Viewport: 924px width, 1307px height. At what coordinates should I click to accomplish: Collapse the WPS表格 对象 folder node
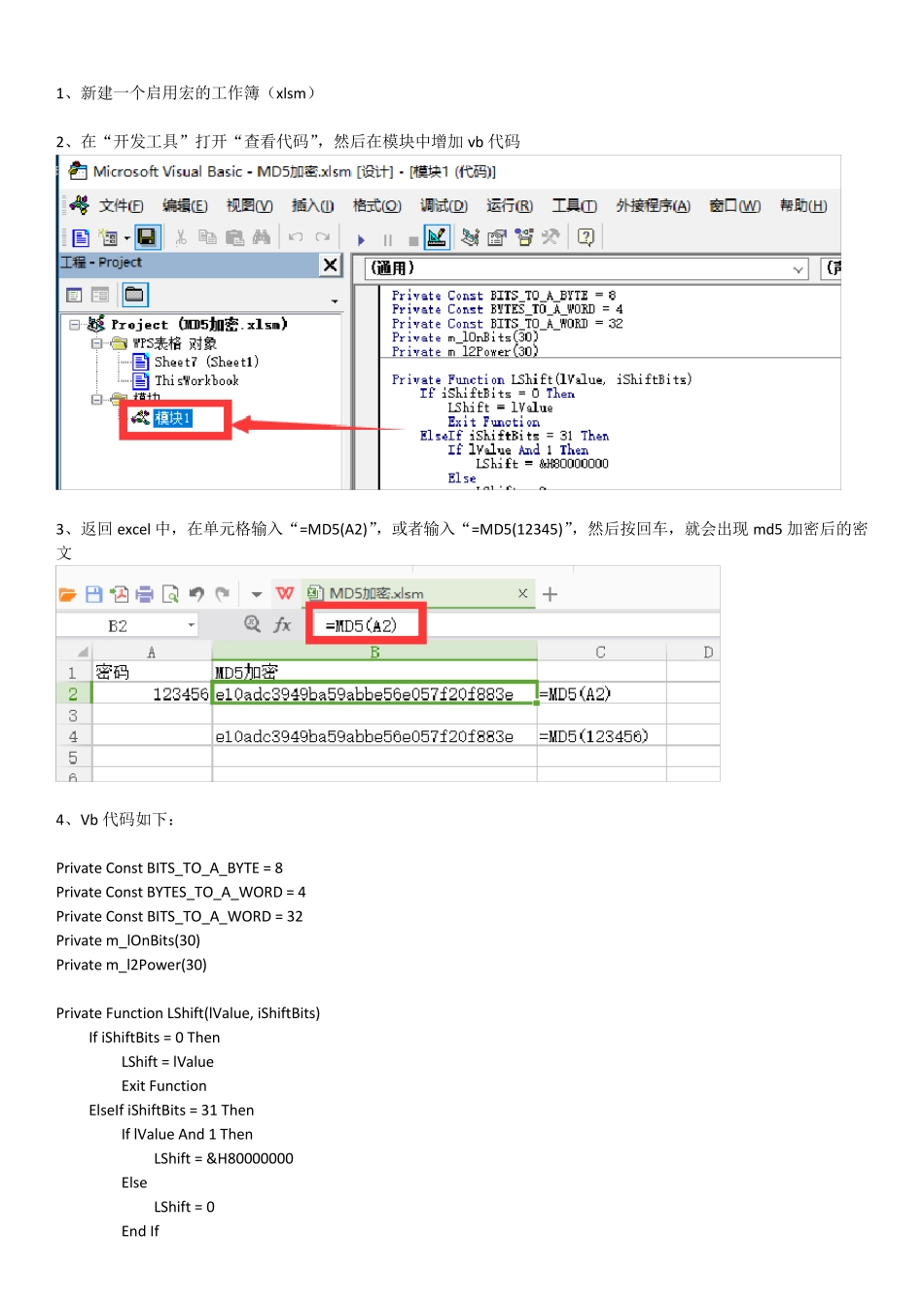pos(96,343)
